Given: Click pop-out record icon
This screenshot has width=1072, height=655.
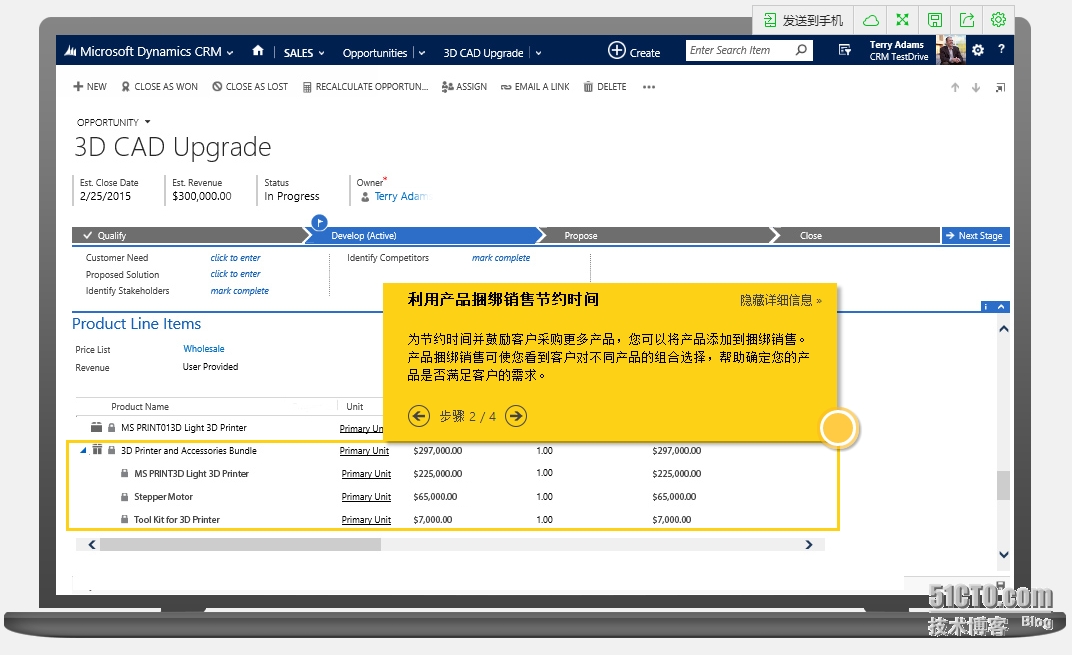Looking at the screenshot, I should [1000, 88].
